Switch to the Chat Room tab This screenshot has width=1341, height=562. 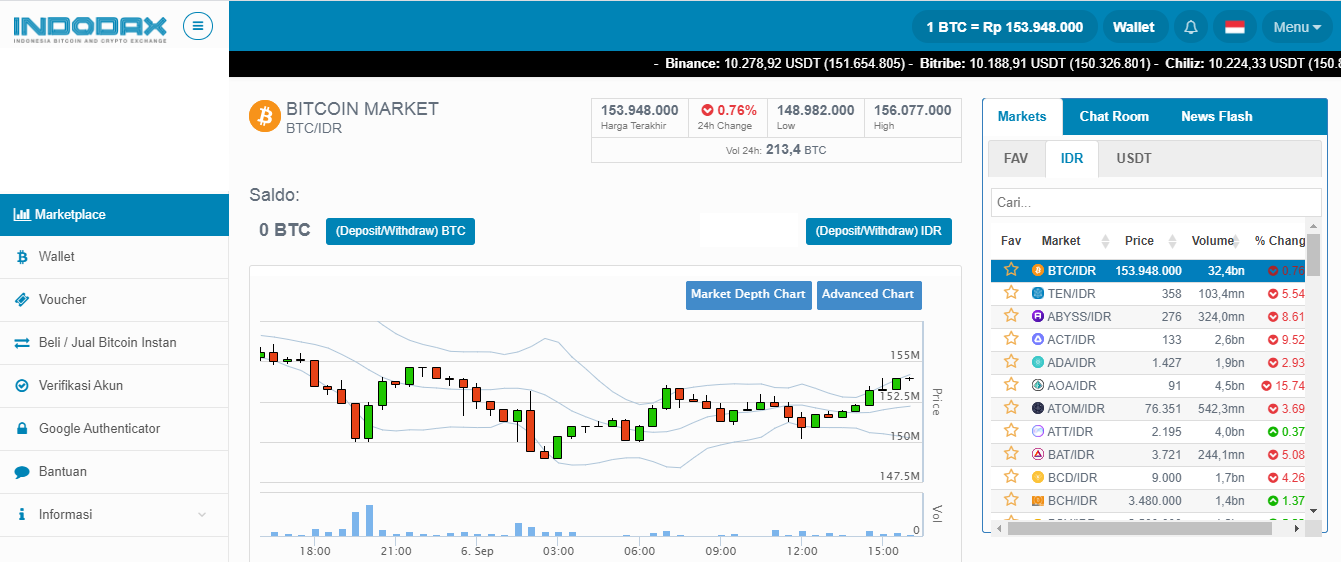1114,117
